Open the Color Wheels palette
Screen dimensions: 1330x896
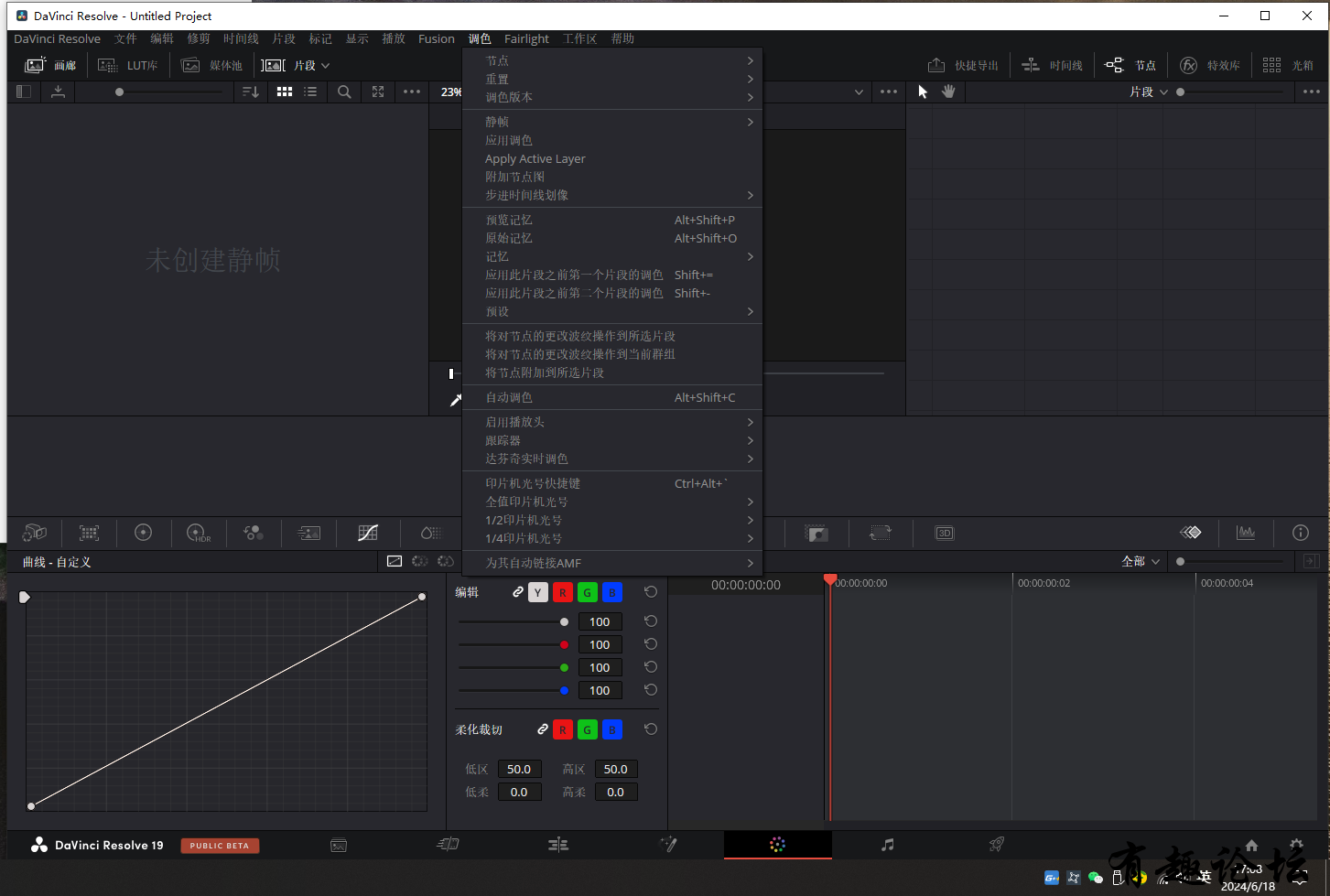point(144,533)
